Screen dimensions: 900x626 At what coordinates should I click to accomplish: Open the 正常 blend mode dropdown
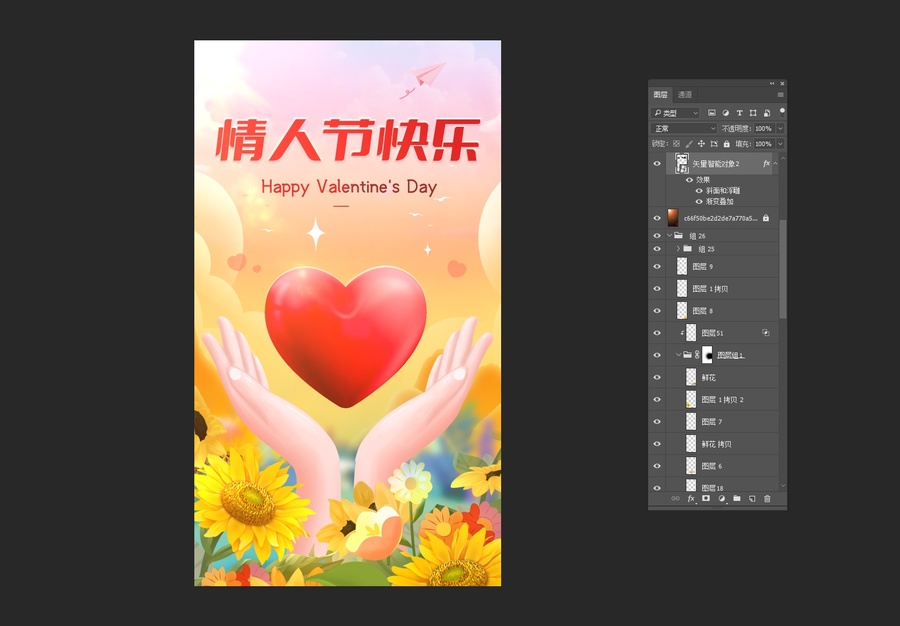click(x=684, y=129)
